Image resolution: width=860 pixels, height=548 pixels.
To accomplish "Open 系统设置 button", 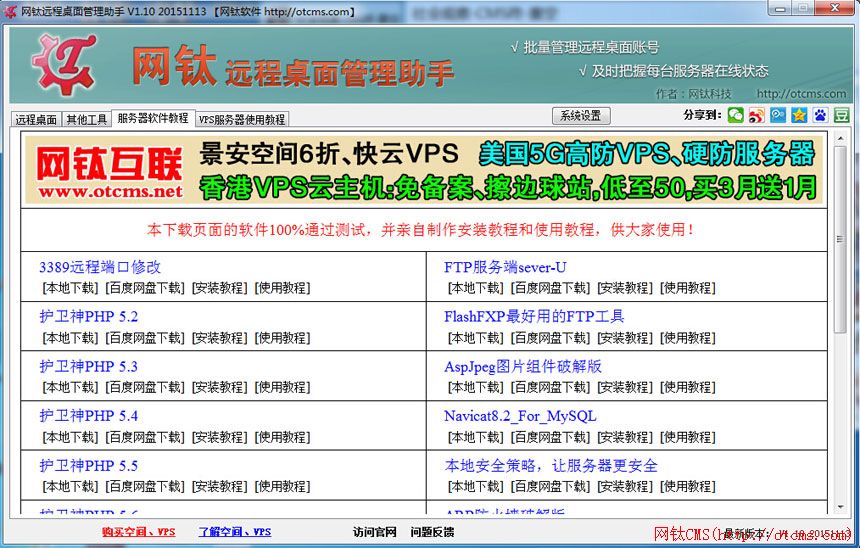I will [x=580, y=116].
